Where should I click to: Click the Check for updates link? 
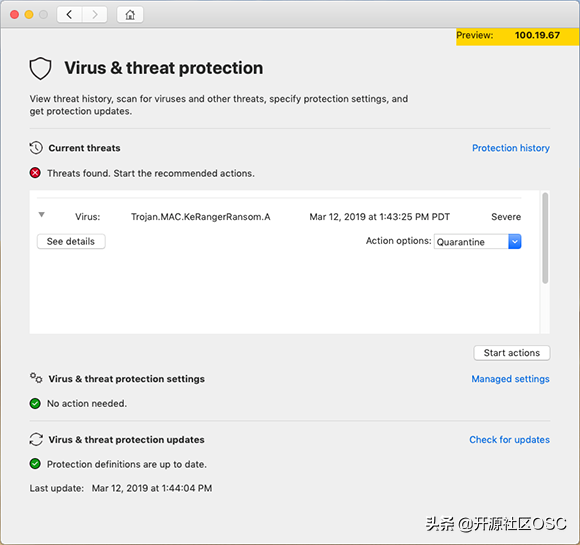pos(509,440)
